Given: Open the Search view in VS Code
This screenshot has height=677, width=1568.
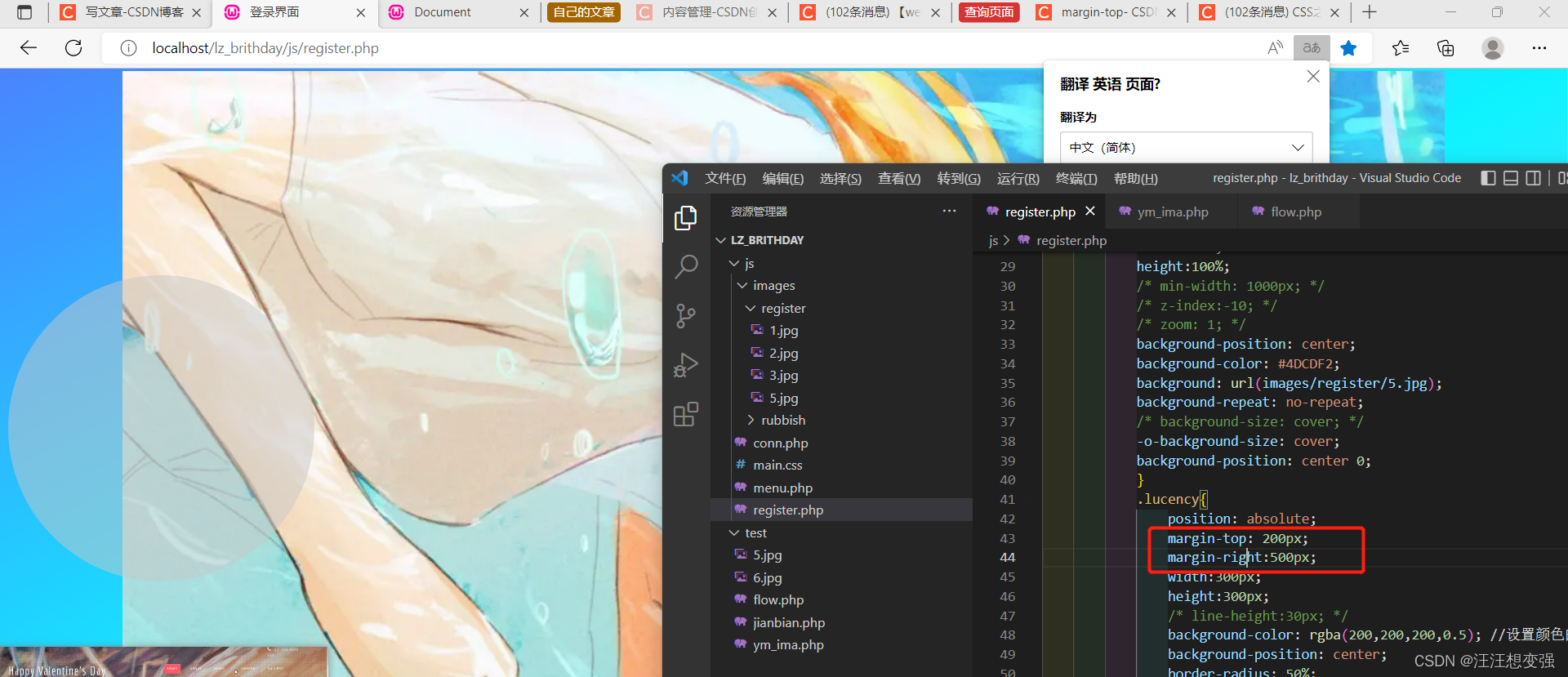Looking at the screenshot, I should coord(686,266).
